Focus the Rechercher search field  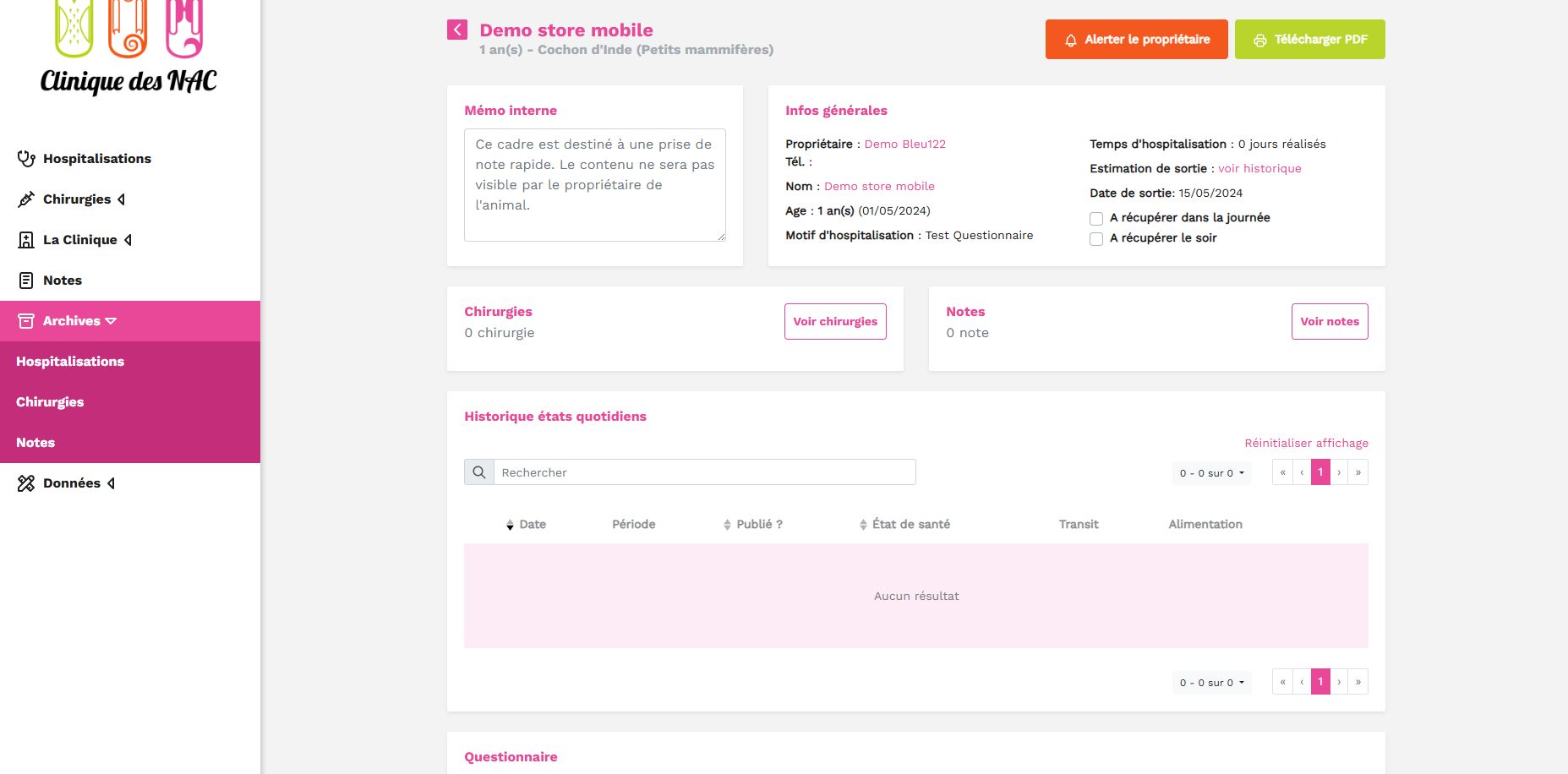tap(704, 472)
